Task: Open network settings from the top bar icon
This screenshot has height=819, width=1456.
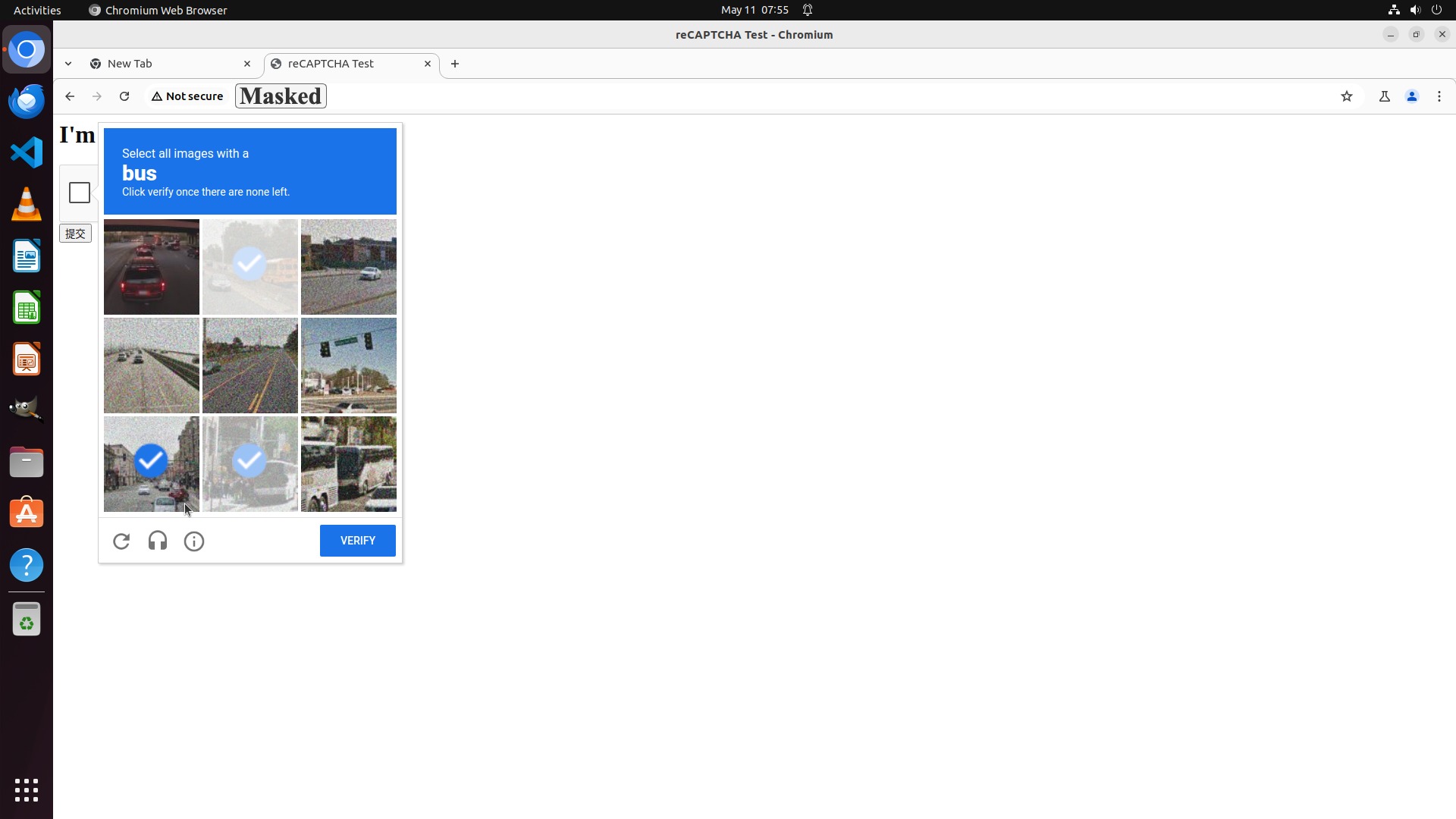Action: tap(1394, 10)
